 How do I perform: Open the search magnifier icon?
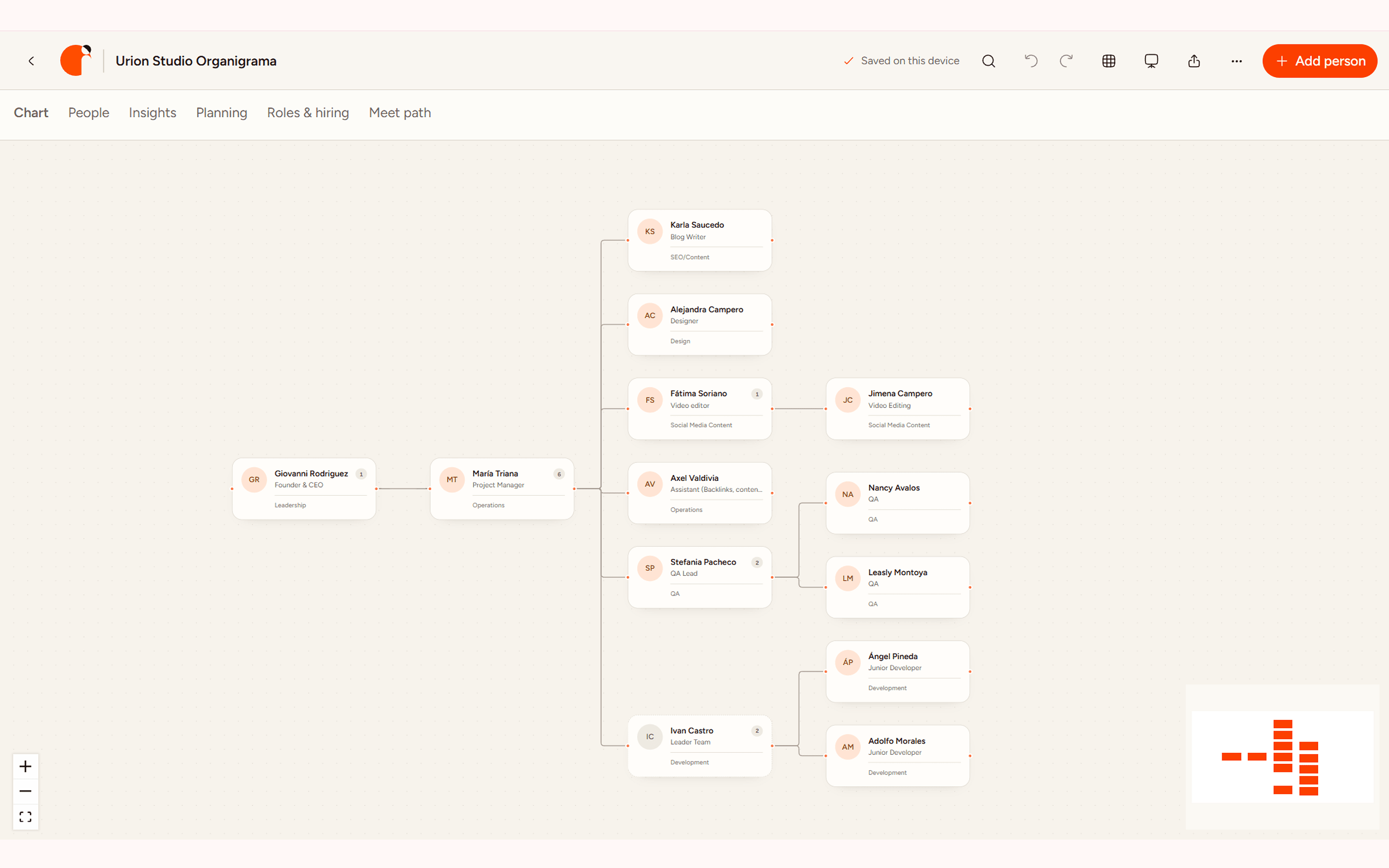point(988,61)
